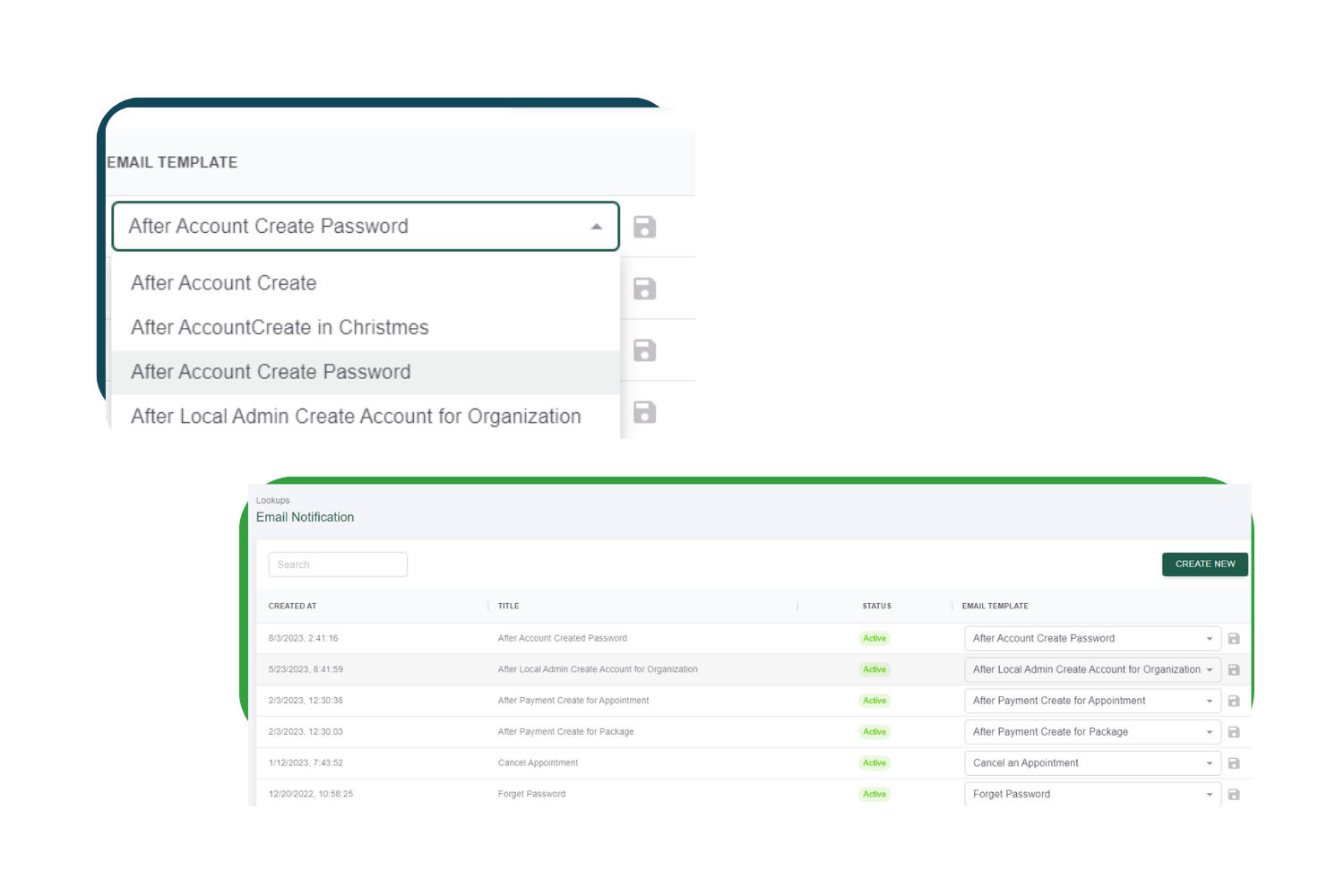The width and height of the screenshot is (1344, 896).
Task: Choose After AccountCreate in Christmes option
Action: coord(366,328)
